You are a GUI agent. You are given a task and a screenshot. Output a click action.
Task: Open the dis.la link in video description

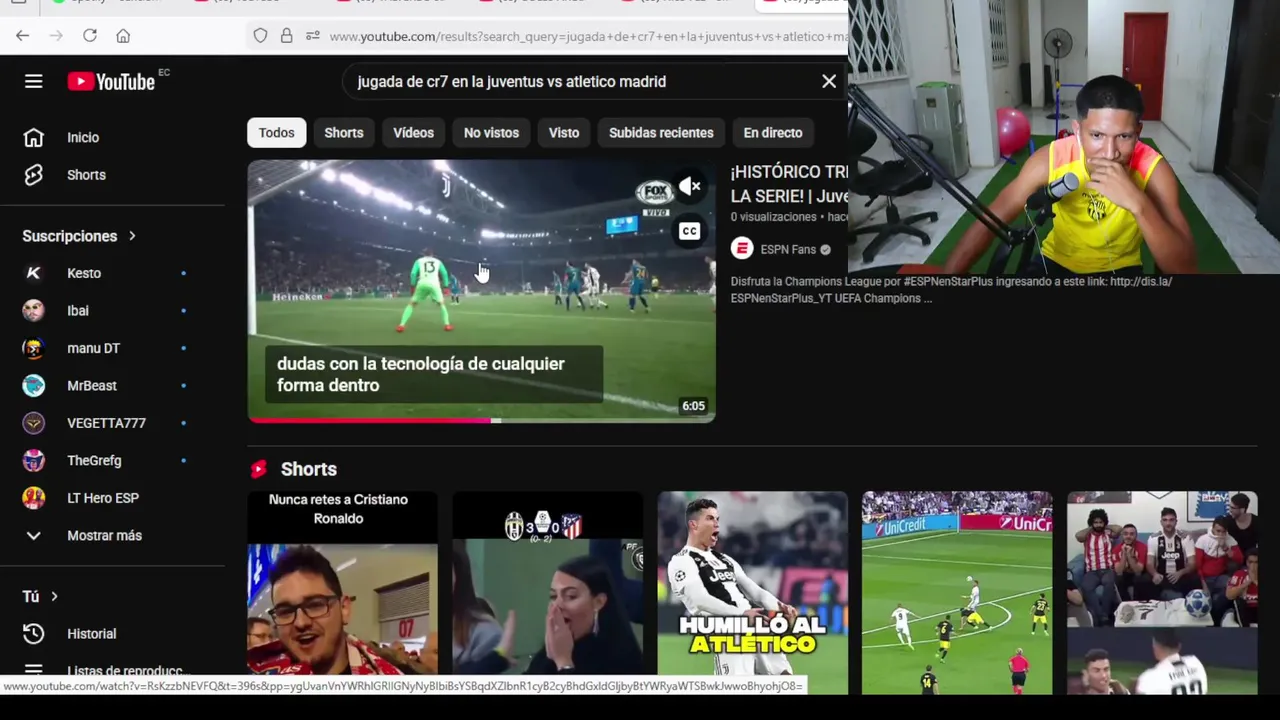click(x=1140, y=282)
